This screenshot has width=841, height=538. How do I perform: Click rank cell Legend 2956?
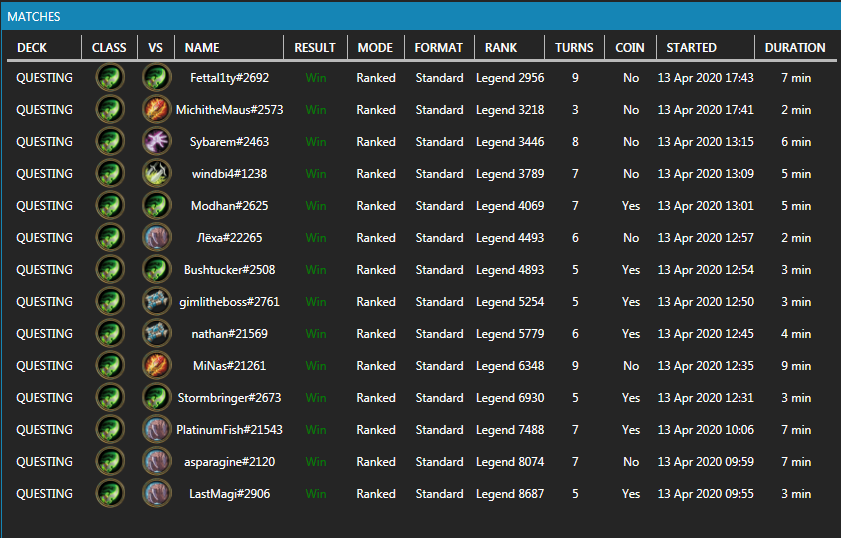tap(510, 78)
